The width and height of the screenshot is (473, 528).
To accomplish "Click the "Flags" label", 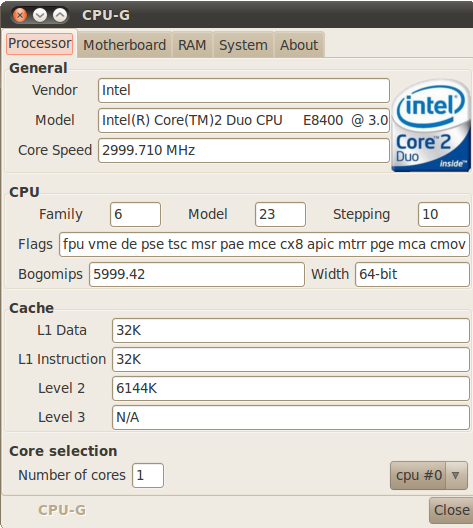I will pos(35,244).
